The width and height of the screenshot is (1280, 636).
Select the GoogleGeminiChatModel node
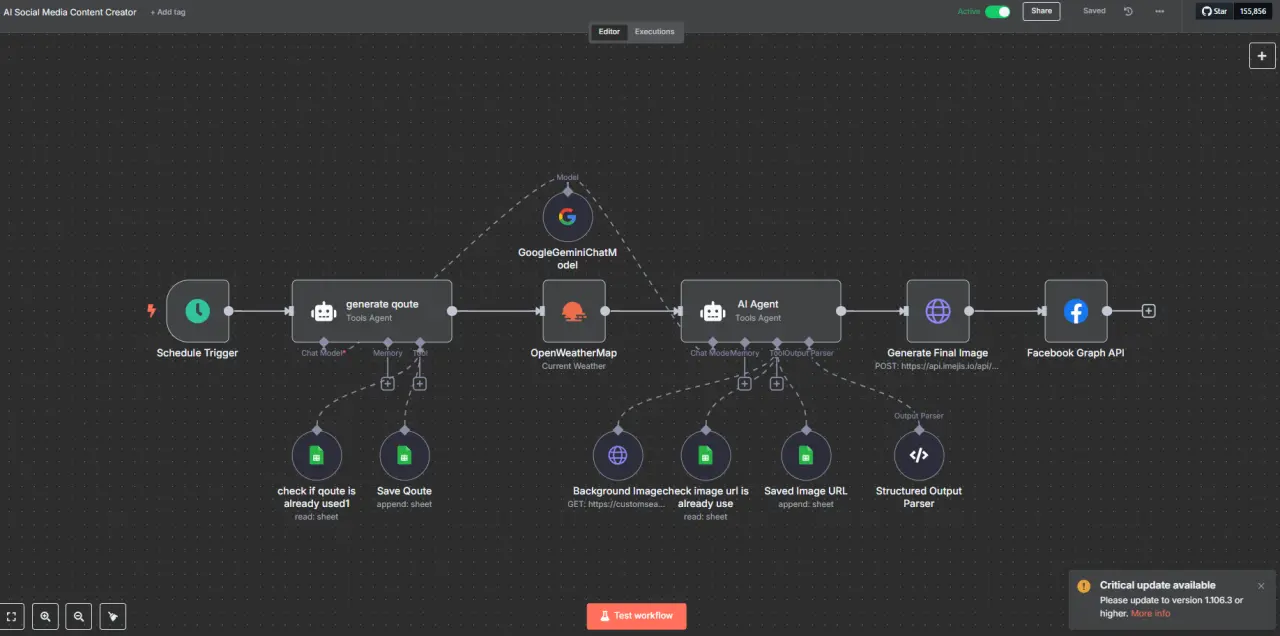point(568,216)
